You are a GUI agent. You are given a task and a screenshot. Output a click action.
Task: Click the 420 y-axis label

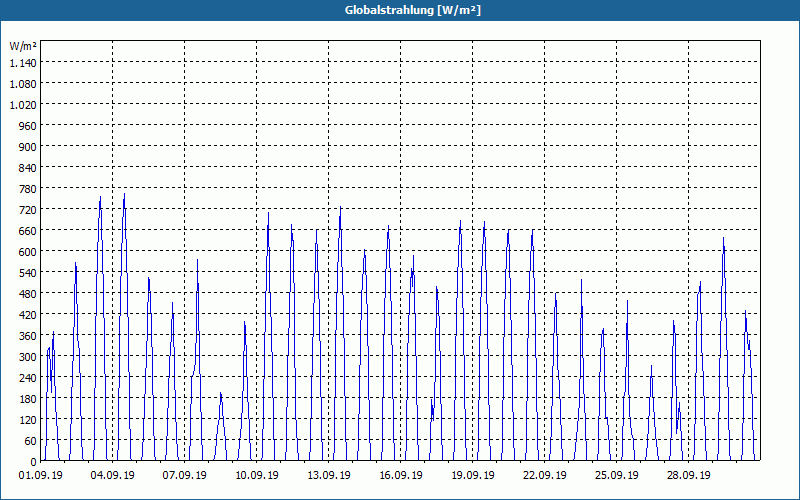29,315
